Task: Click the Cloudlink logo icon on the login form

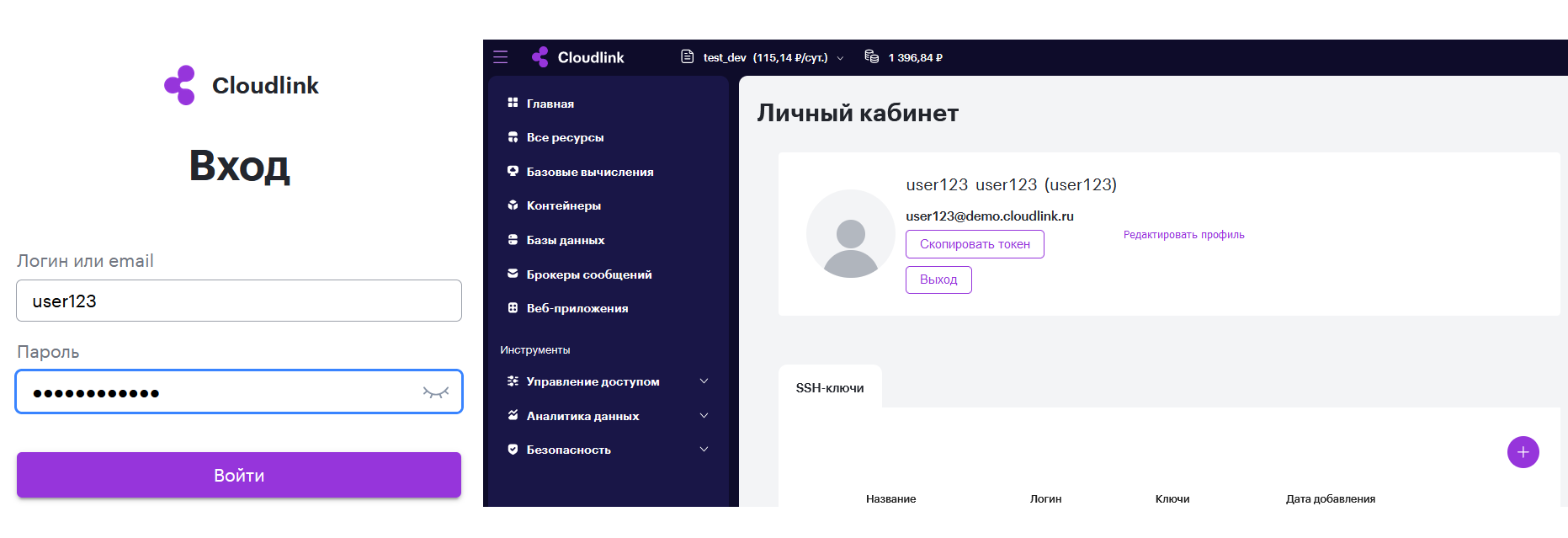Action: 180,85
